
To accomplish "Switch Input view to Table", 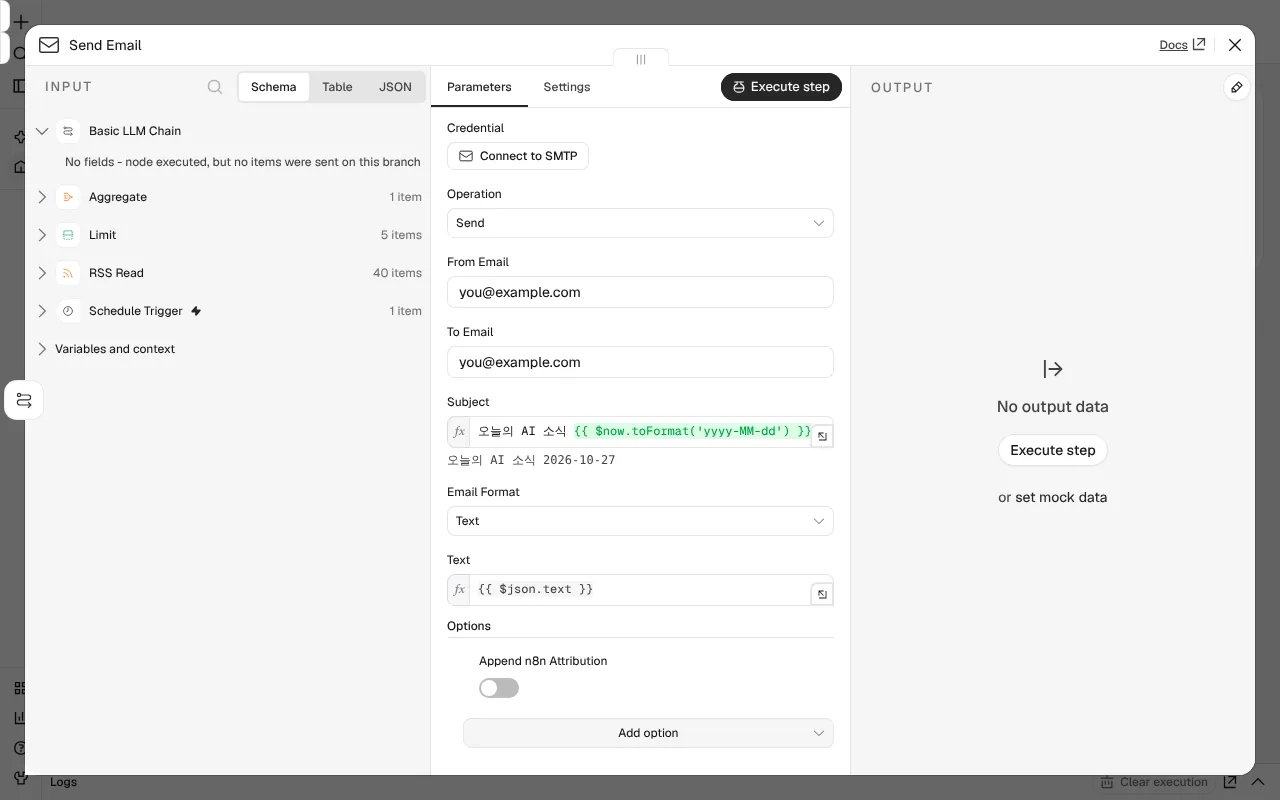I will 337,87.
